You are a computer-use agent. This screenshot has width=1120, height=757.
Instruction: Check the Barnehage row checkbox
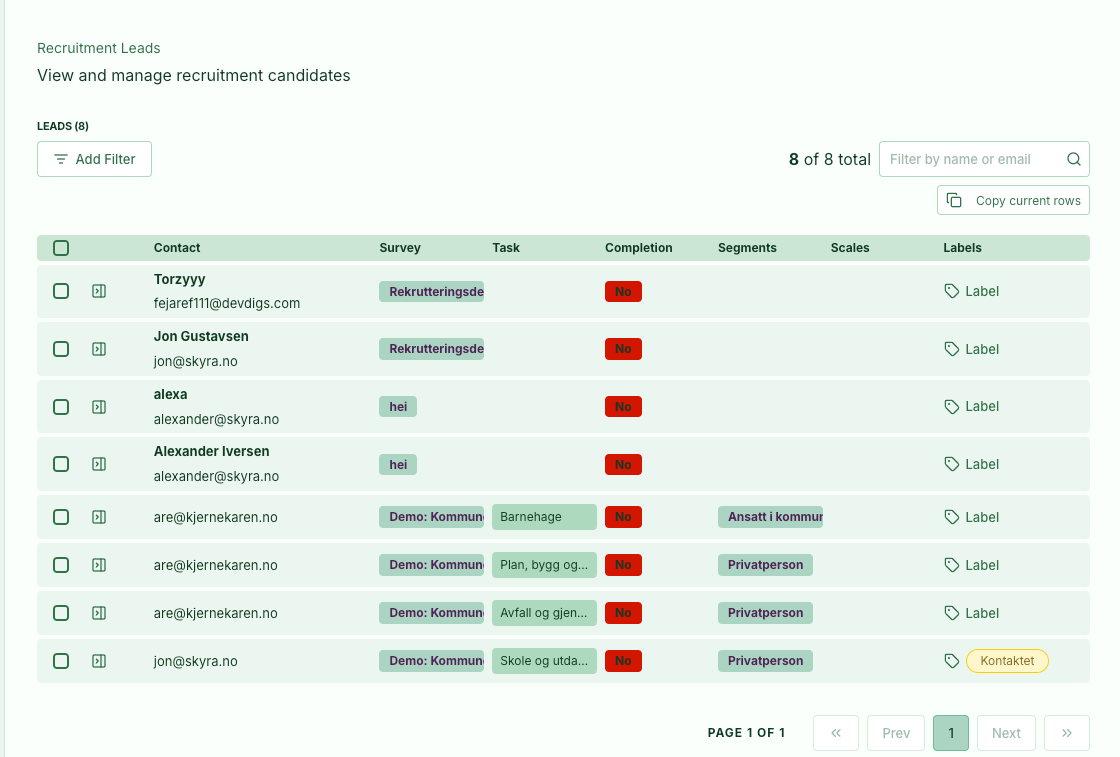61,517
